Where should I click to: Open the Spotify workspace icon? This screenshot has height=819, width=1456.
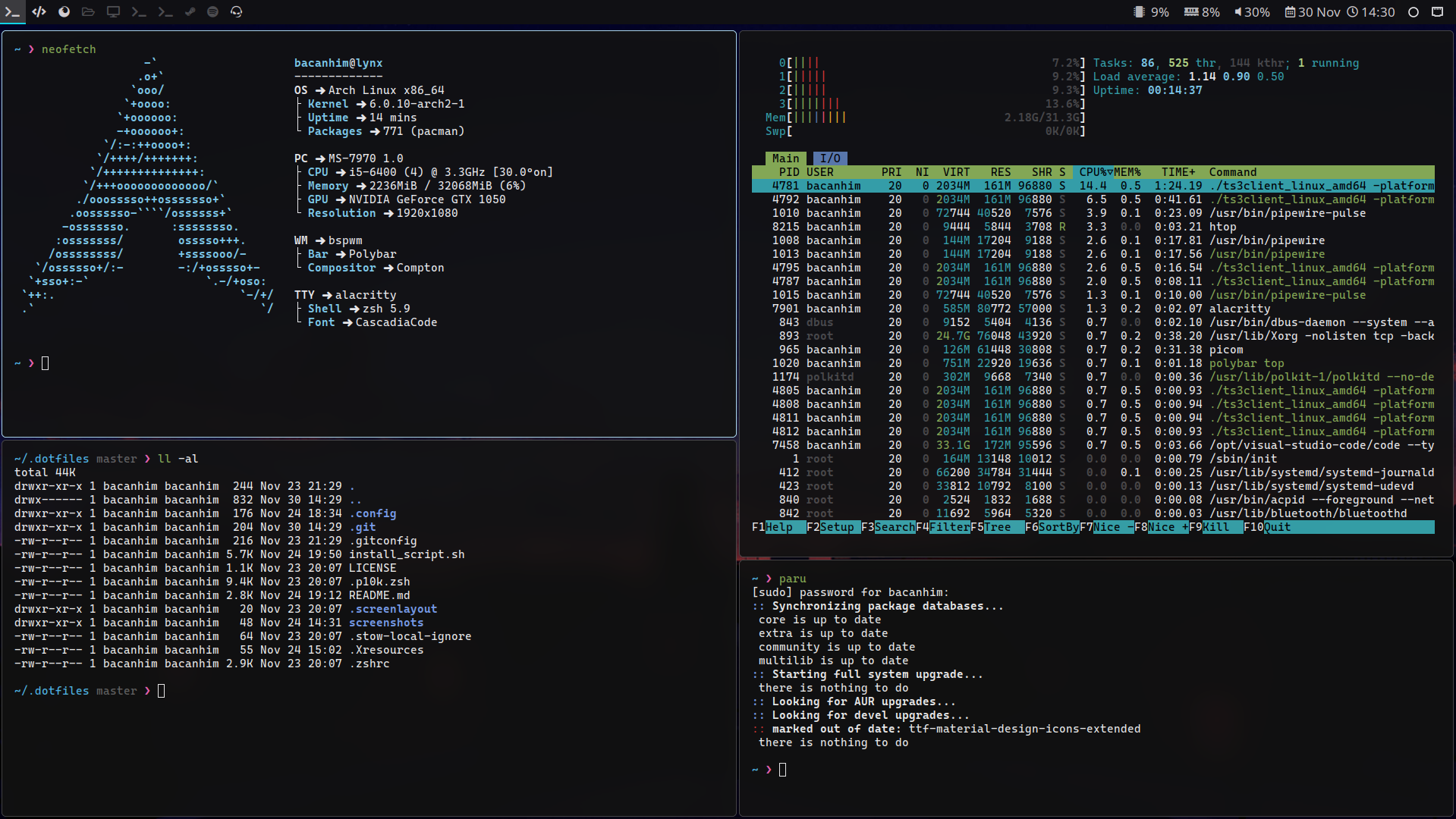(x=212, y=11)
